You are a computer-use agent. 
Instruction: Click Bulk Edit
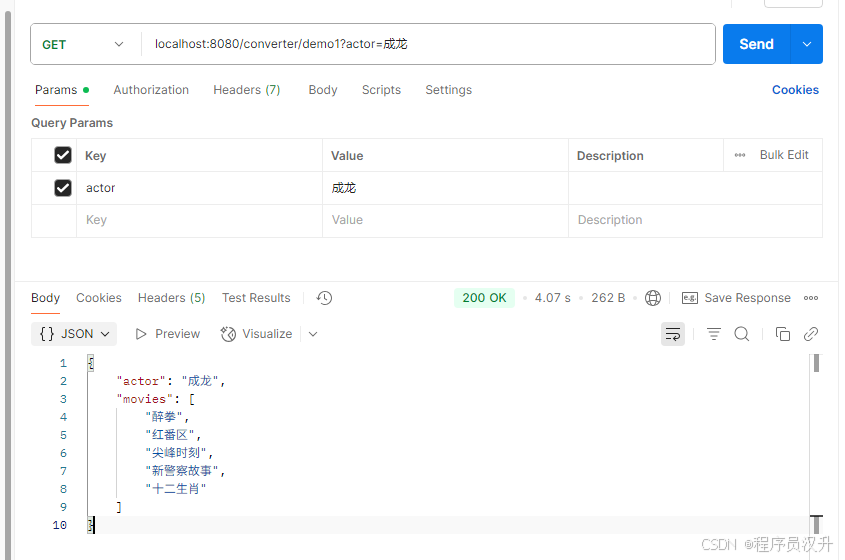(x=784, y=155)
